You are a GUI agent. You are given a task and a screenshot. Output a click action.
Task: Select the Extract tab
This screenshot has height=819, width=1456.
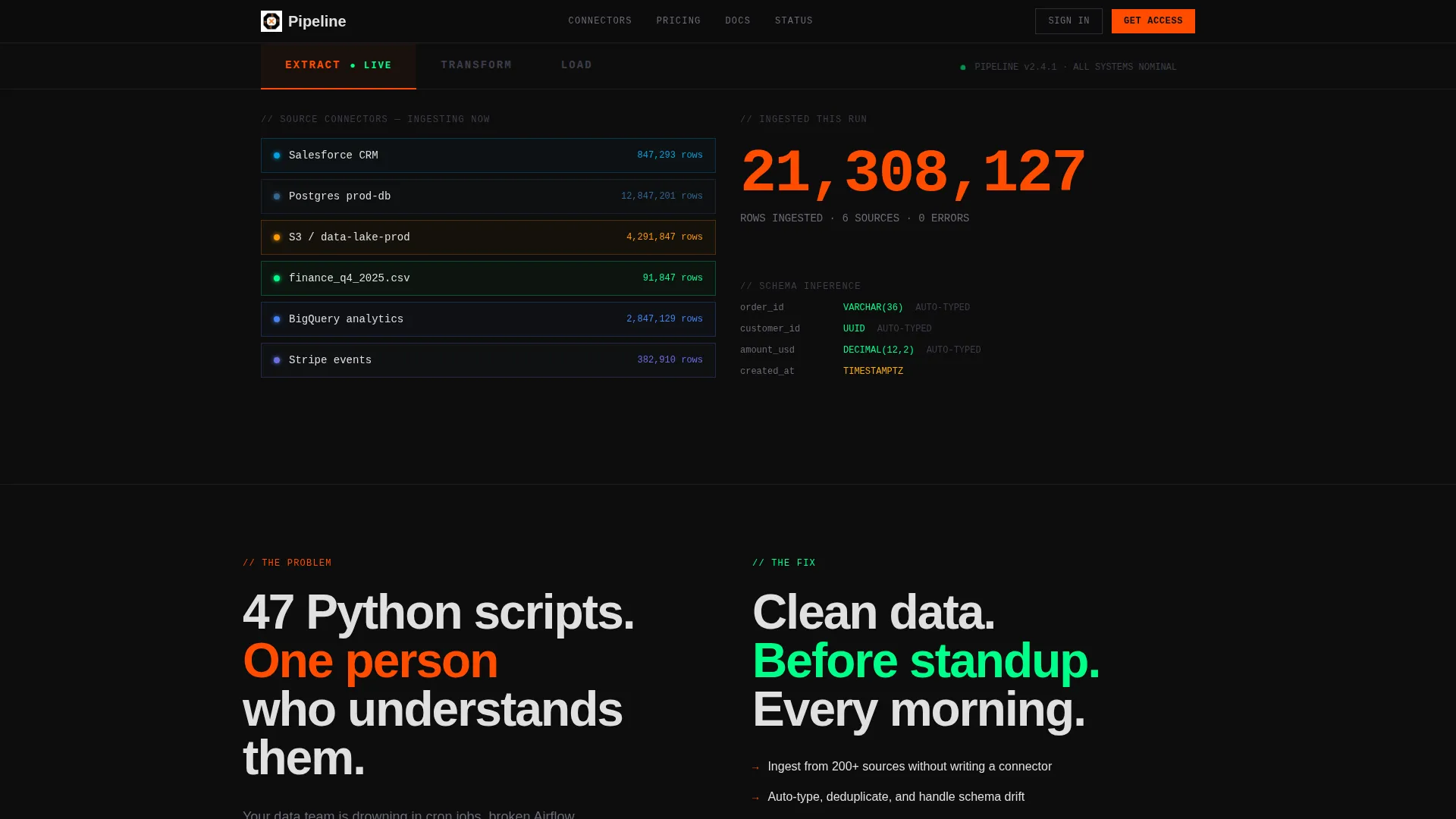[338, 66]
